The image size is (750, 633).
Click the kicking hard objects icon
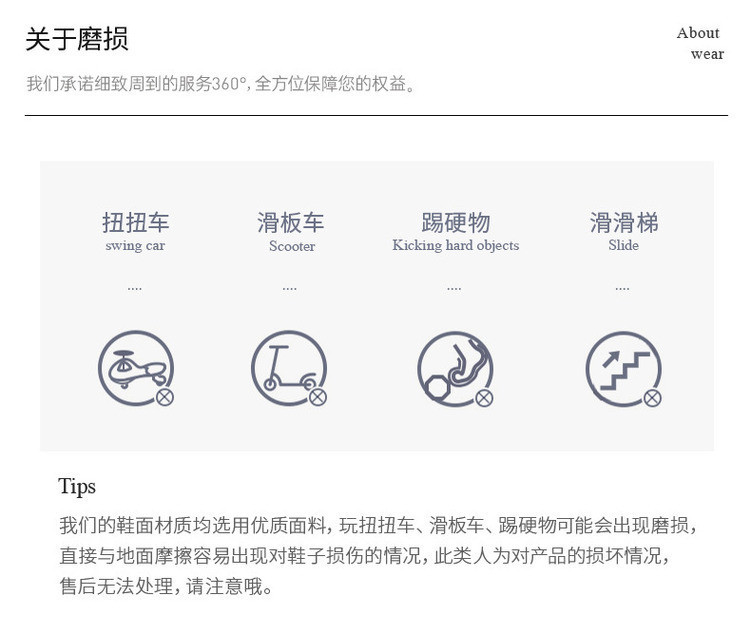(x=455, y=369)
